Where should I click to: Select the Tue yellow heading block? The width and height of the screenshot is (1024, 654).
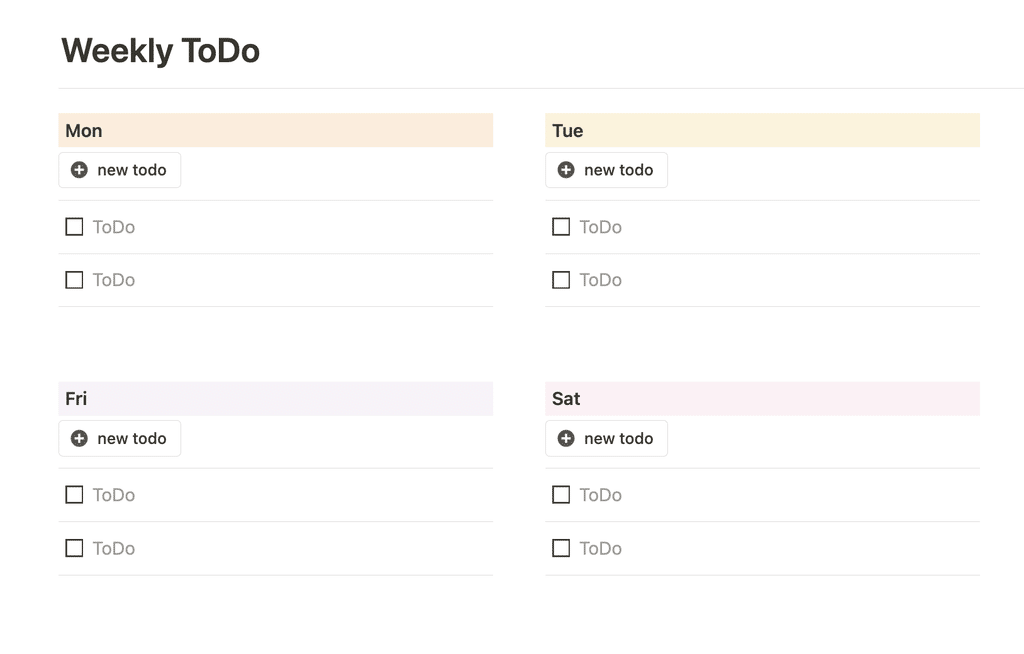click(762, 130)
